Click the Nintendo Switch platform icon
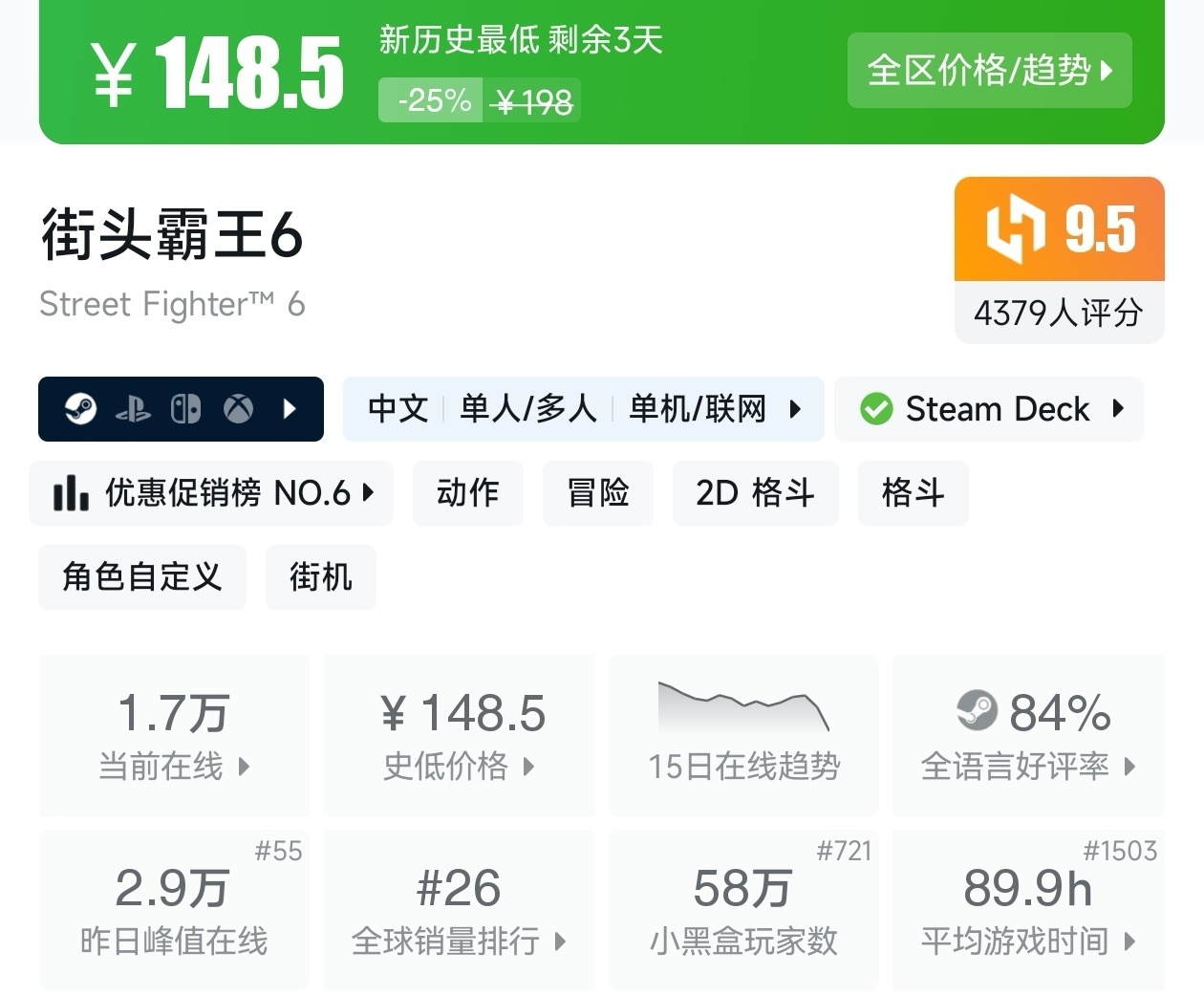 [x=185, y=409]
